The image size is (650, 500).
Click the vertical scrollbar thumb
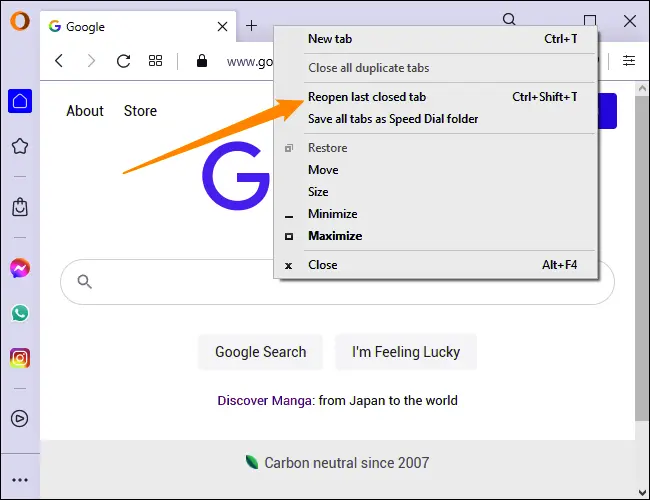[x=642, y=258]
